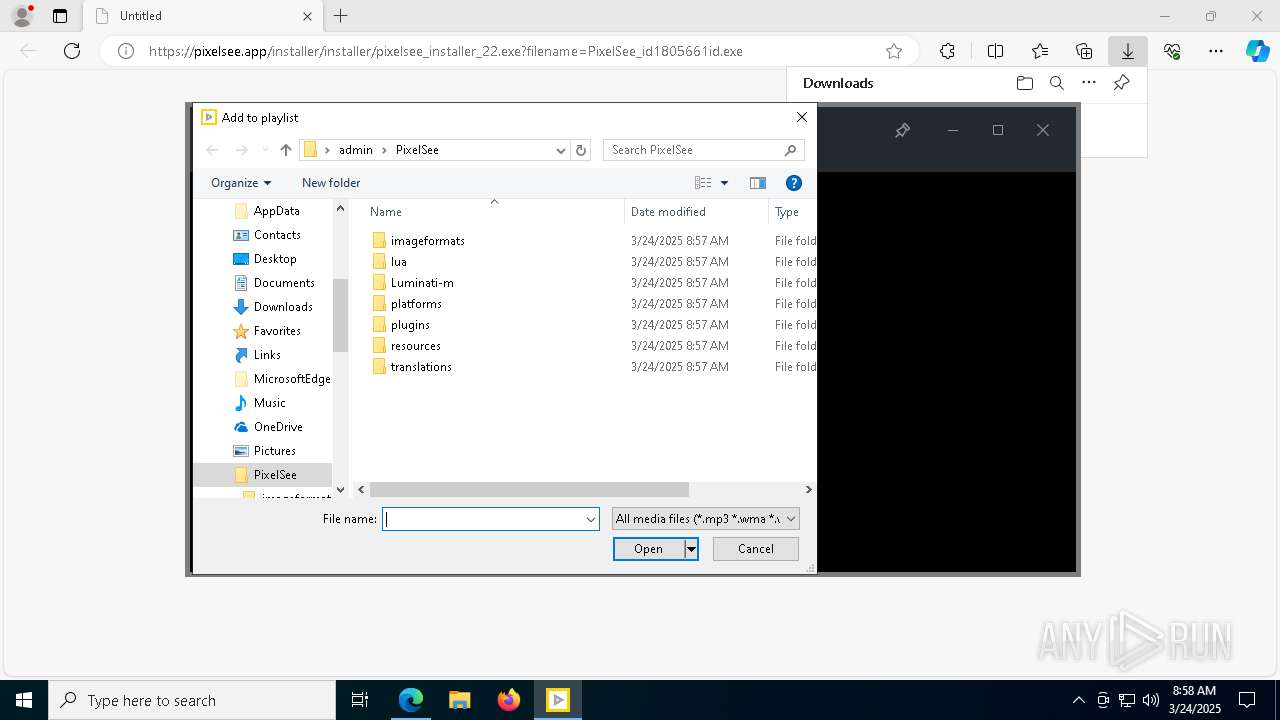1280x720 pixels.
Task: Select OneDrive in the navigation tree
Action: click(x=278, y=427)
